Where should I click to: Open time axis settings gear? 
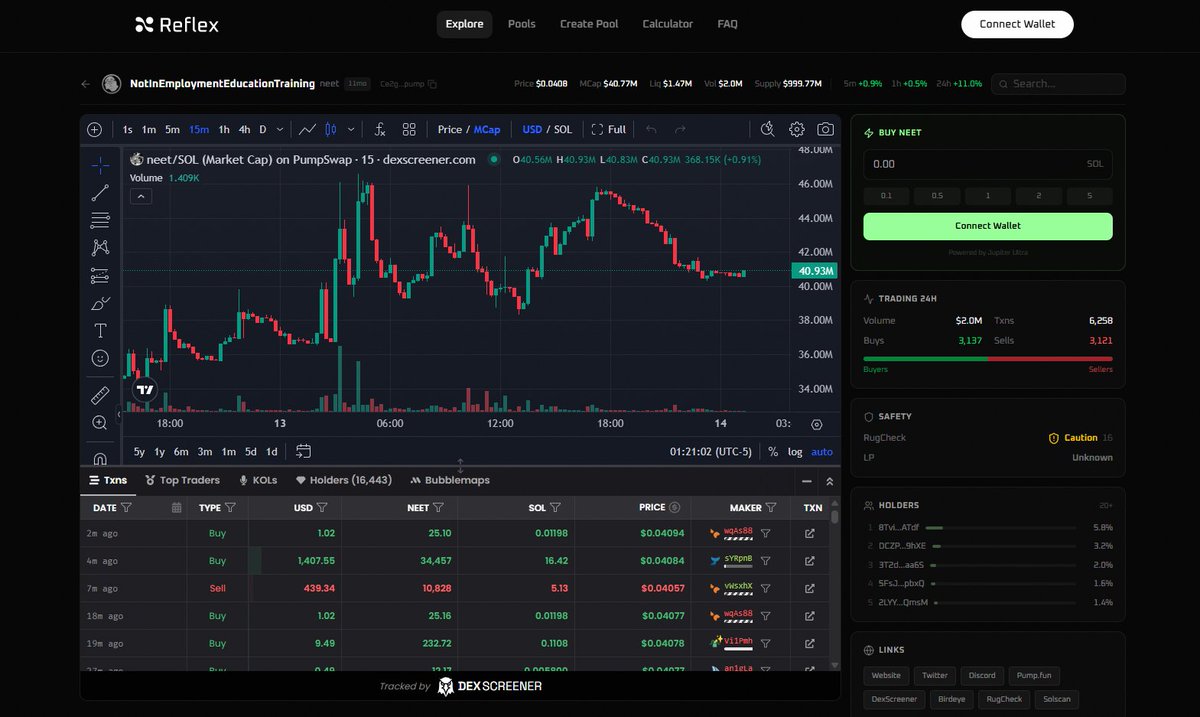pos(817,424)
